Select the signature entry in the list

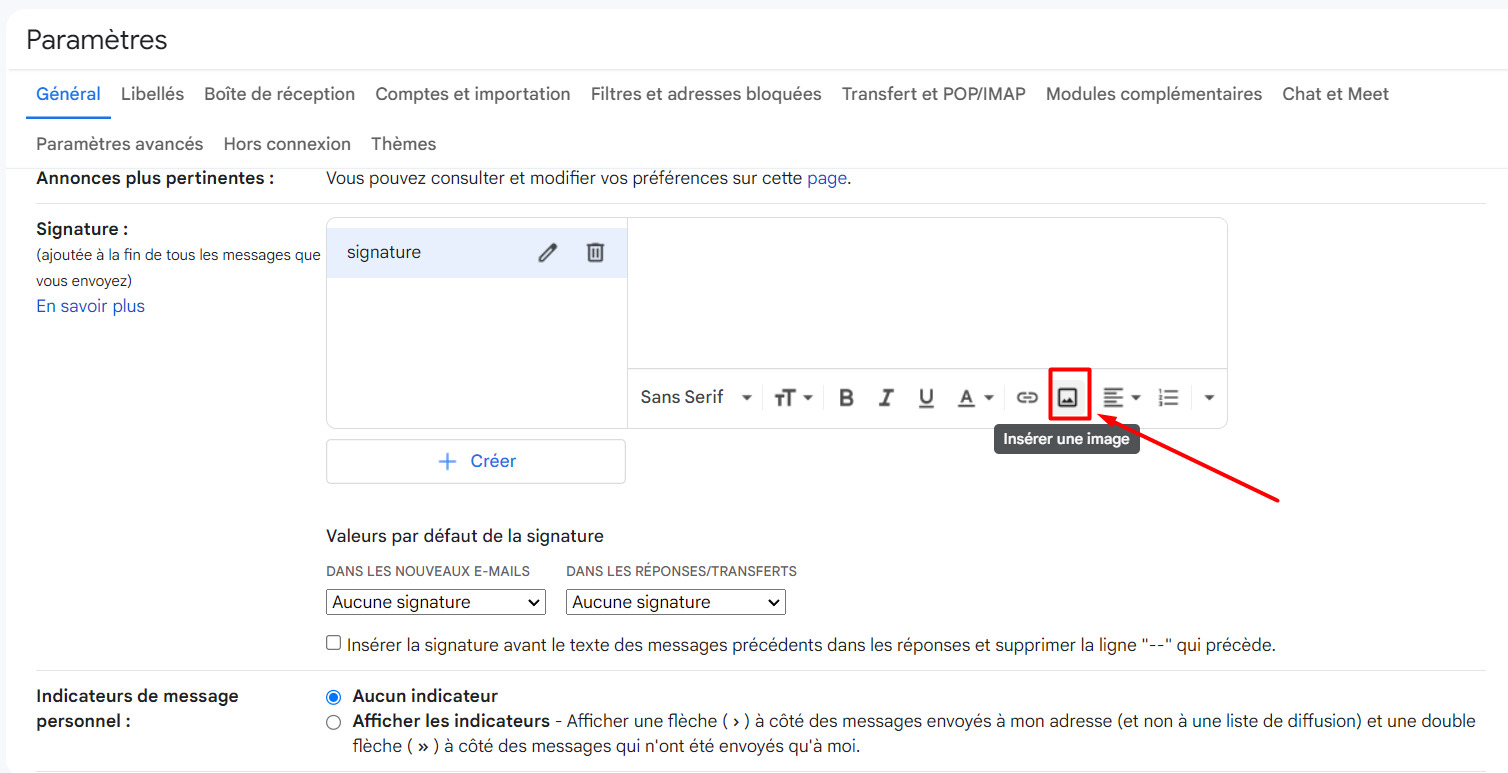477,253
